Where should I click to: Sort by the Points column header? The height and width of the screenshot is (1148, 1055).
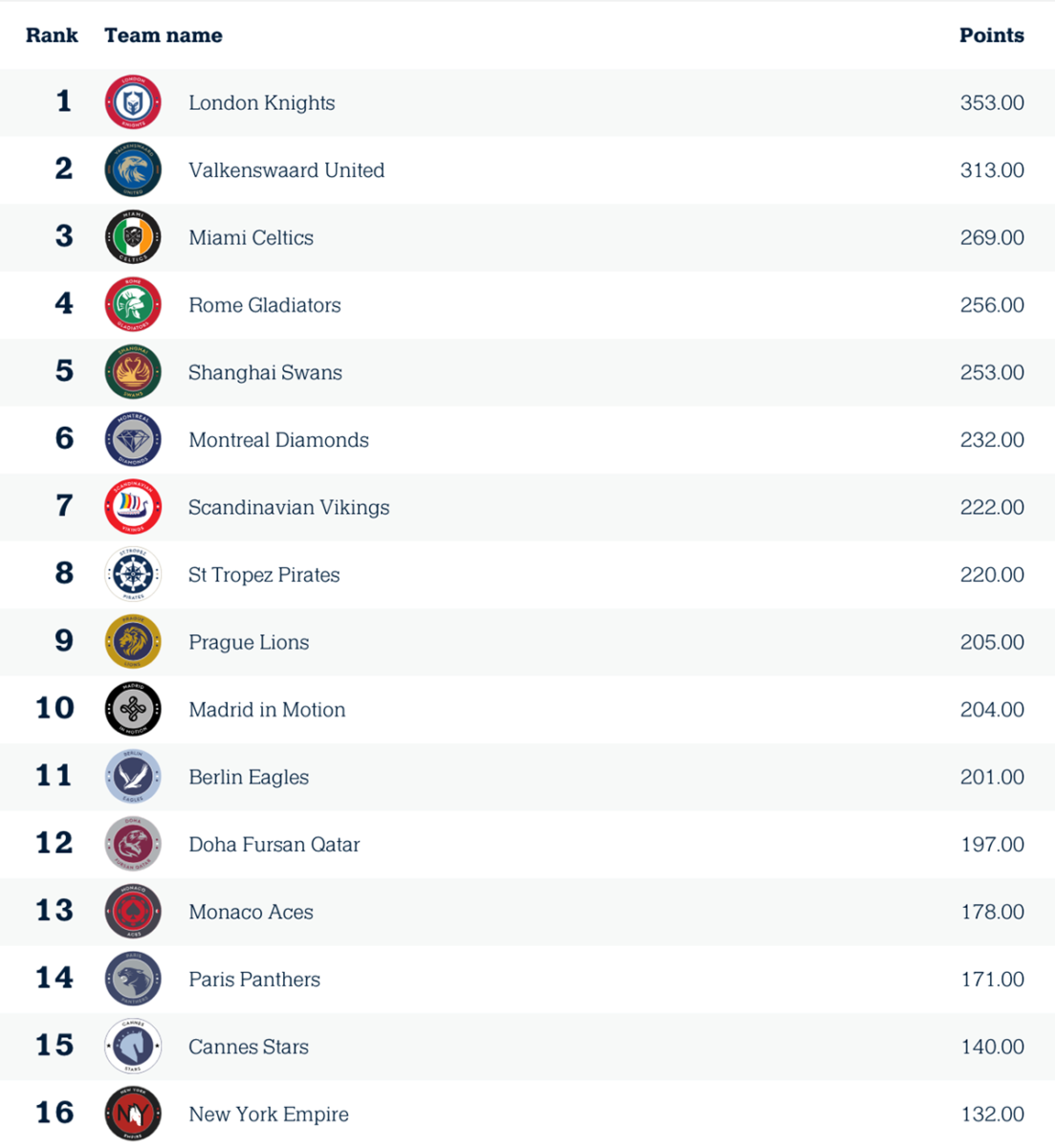992,35
